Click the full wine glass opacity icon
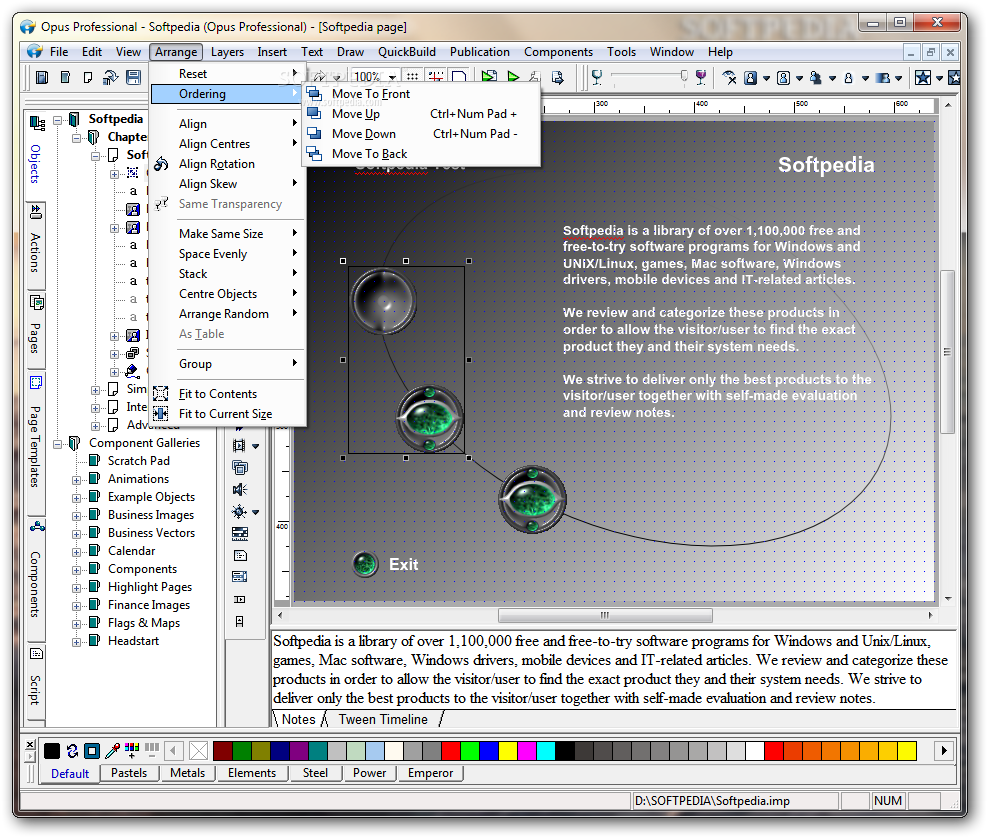 point(701,77)
